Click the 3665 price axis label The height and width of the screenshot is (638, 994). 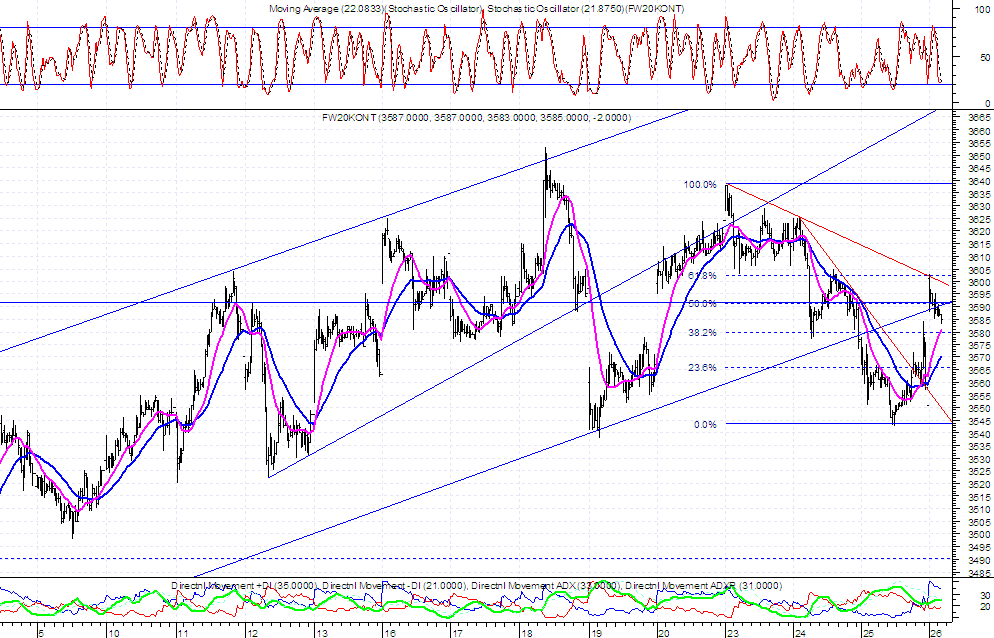980,119
